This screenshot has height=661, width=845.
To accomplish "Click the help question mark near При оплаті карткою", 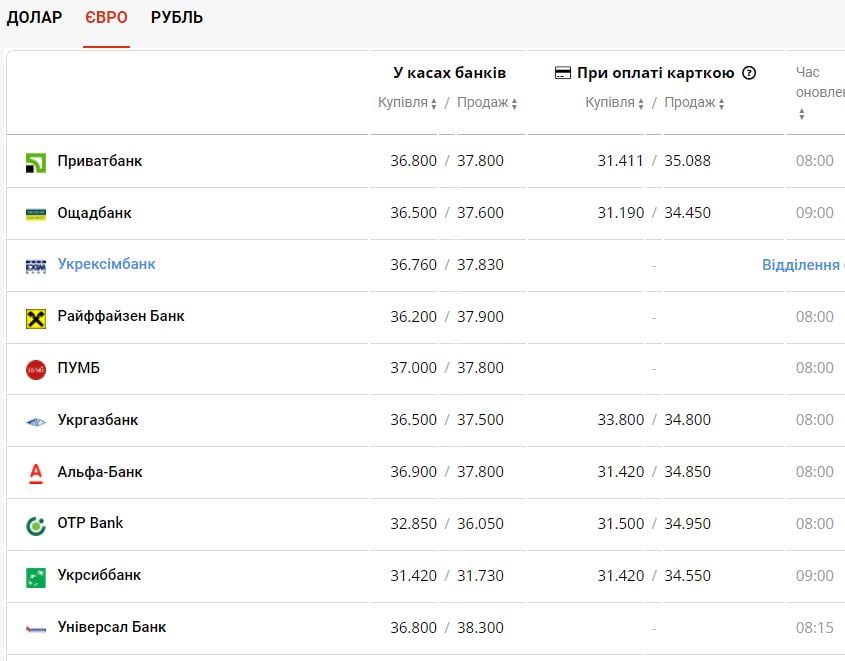I will click(x=749, y=73).
